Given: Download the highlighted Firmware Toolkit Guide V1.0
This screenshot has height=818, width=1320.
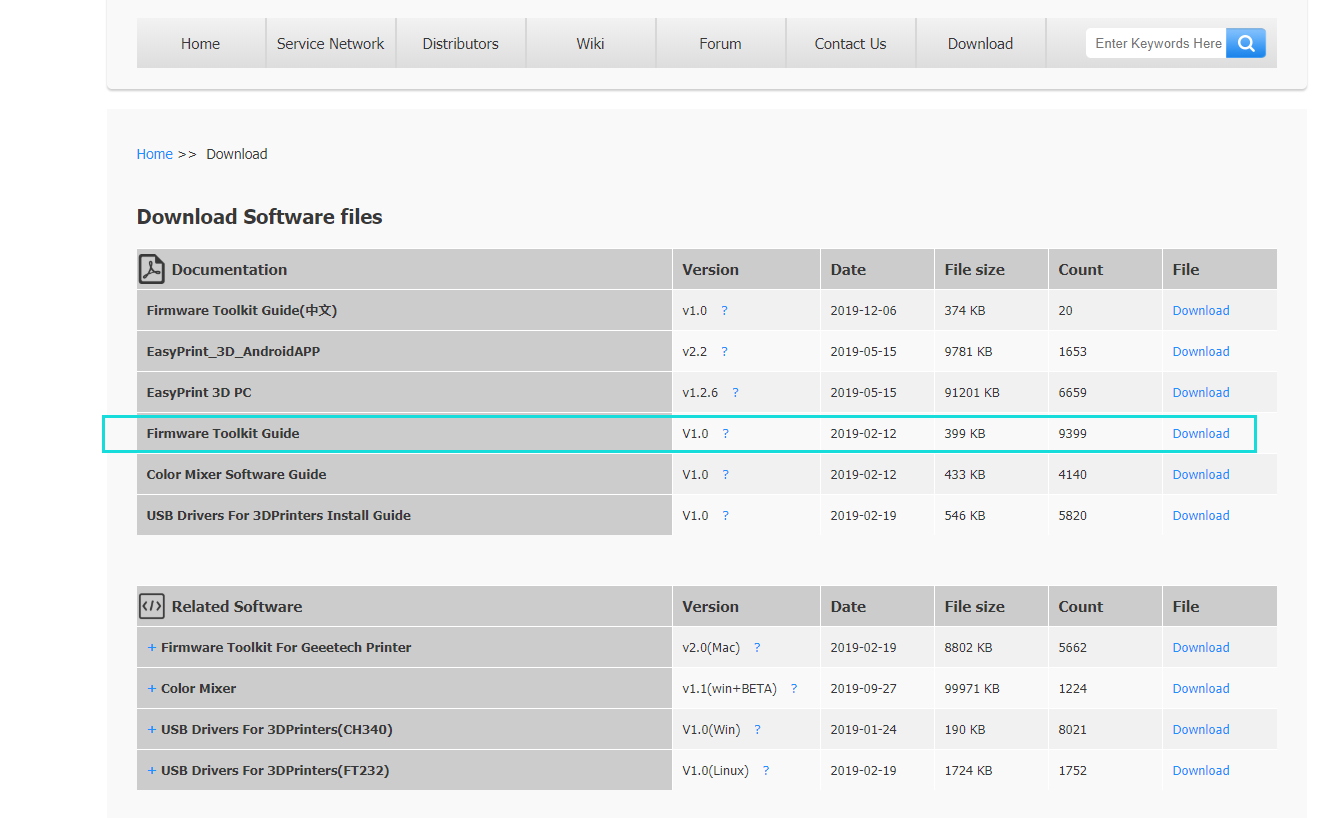Looking at the screenshot, I should [x=1200, y=434].
